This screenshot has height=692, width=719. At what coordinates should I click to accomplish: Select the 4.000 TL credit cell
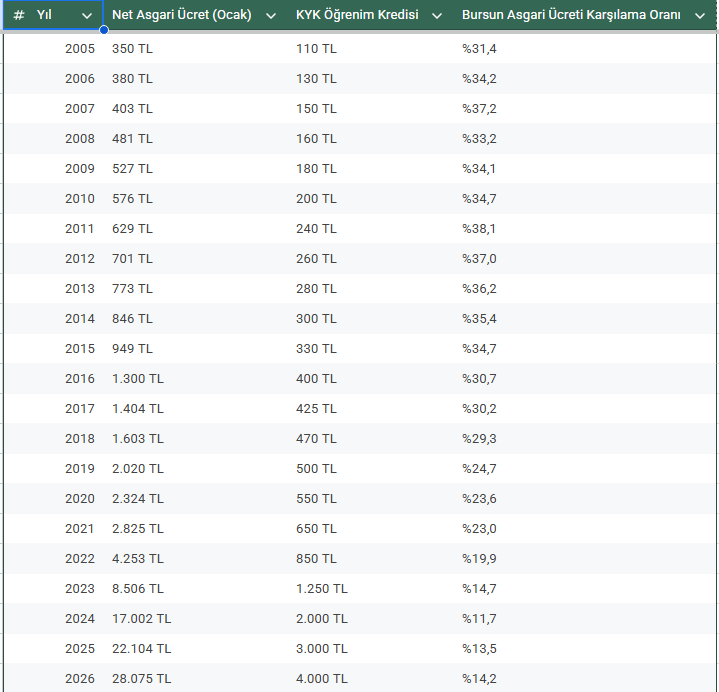[321, 679]
